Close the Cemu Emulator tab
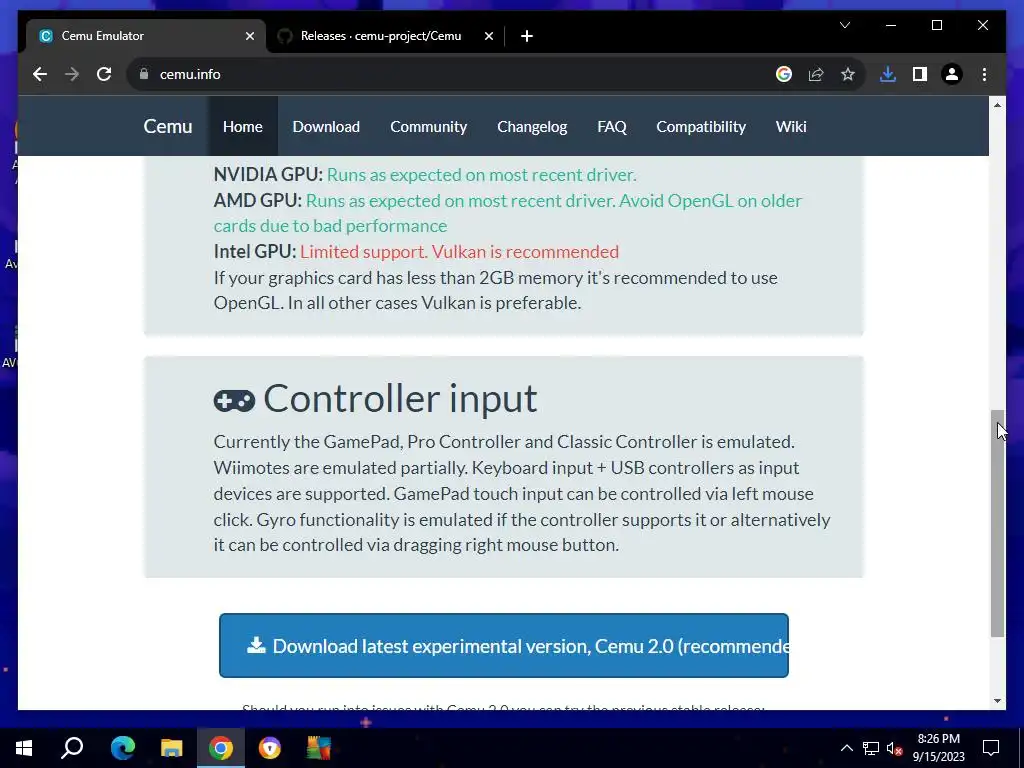This screenshot has height=768, width=1024. (x=249, y=36)
